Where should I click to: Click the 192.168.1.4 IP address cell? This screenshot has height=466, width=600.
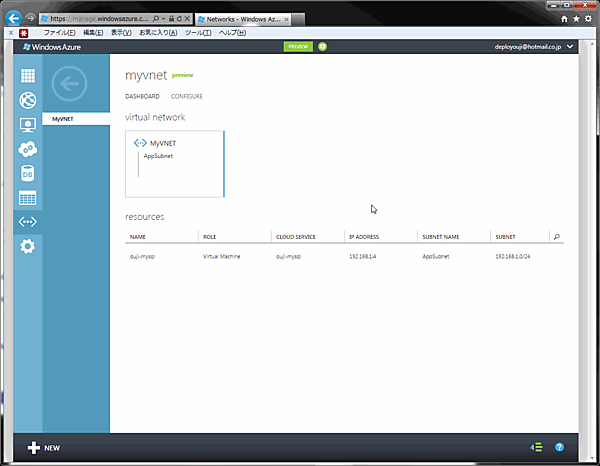pos(362,256)
